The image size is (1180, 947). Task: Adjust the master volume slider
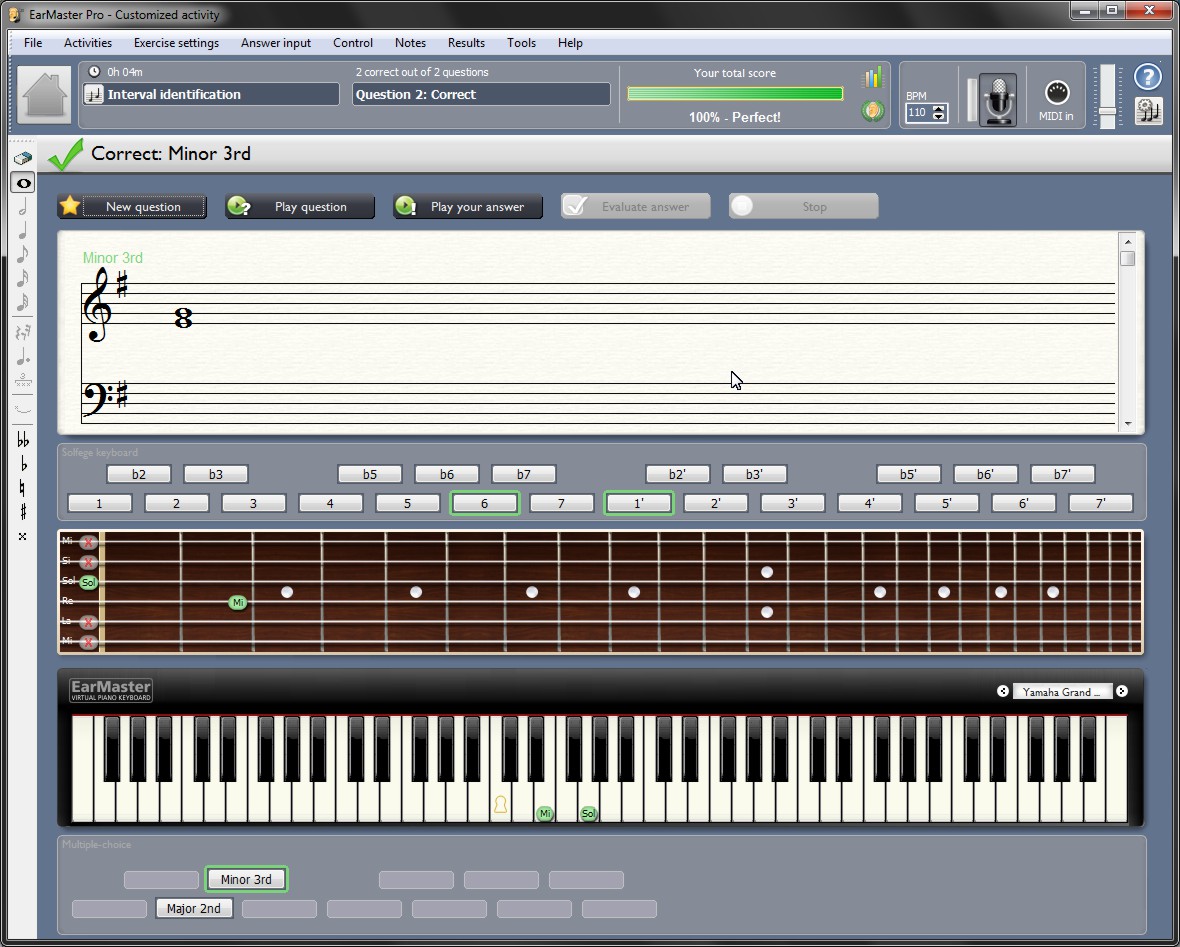tap(1107, 110)
